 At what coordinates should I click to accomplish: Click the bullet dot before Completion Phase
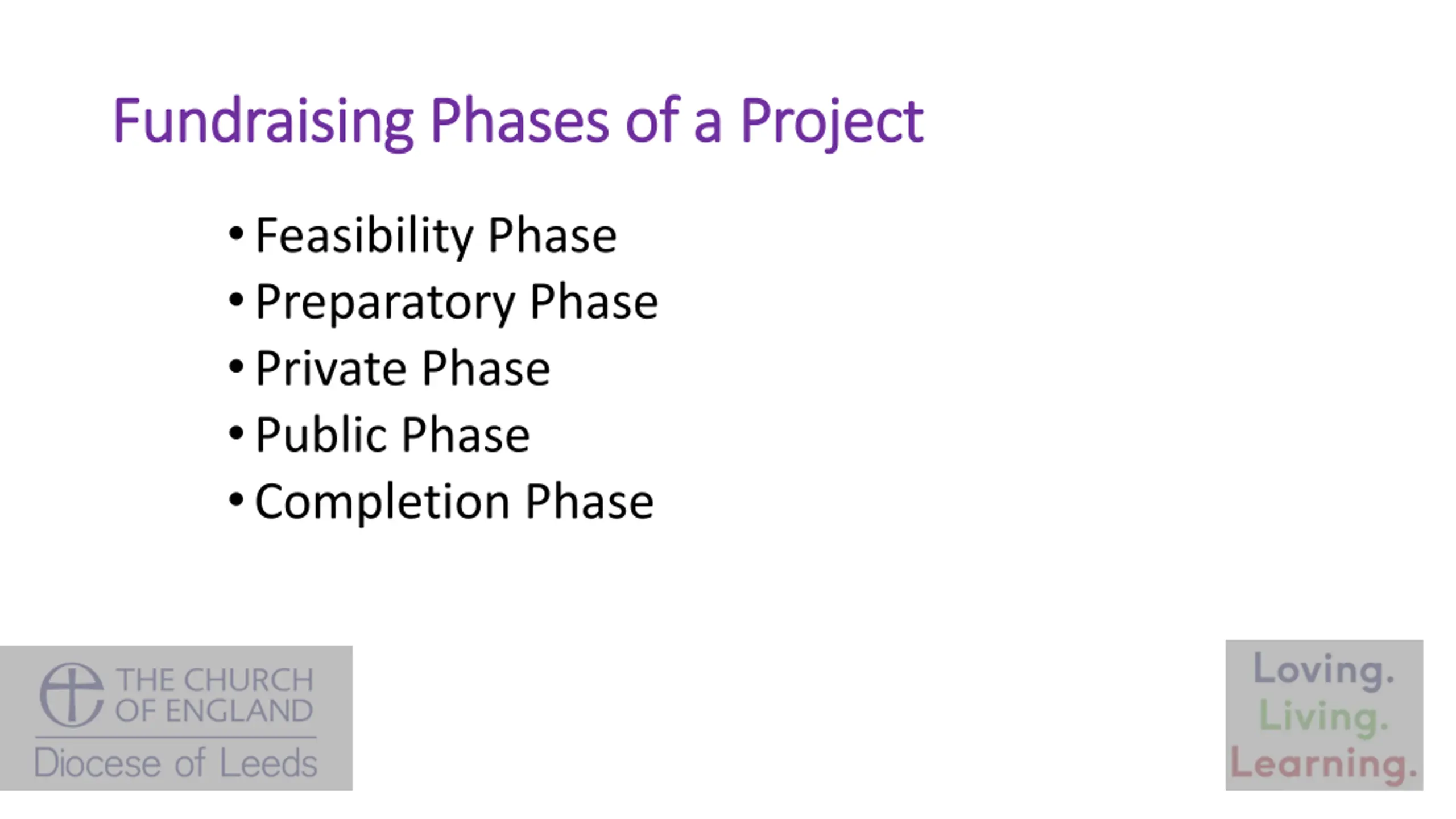(x=236, y=500)
